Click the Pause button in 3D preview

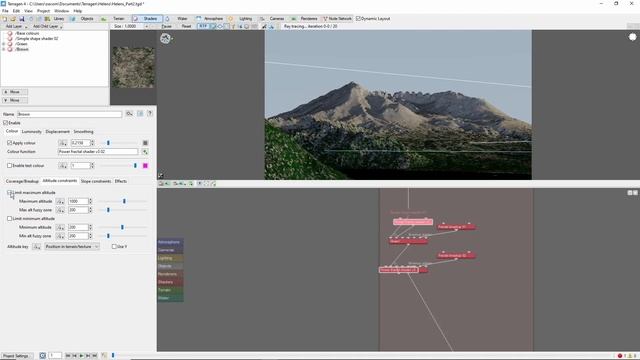pyautogui.click(x=167, y=26)
